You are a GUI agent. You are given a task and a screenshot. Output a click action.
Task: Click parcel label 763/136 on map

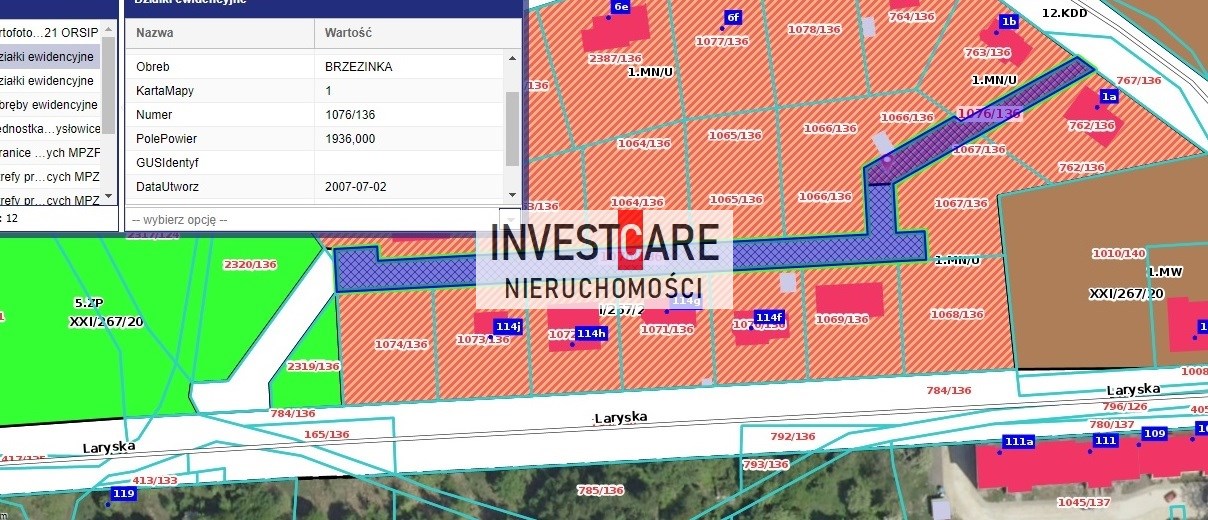[x=987, y=52]
